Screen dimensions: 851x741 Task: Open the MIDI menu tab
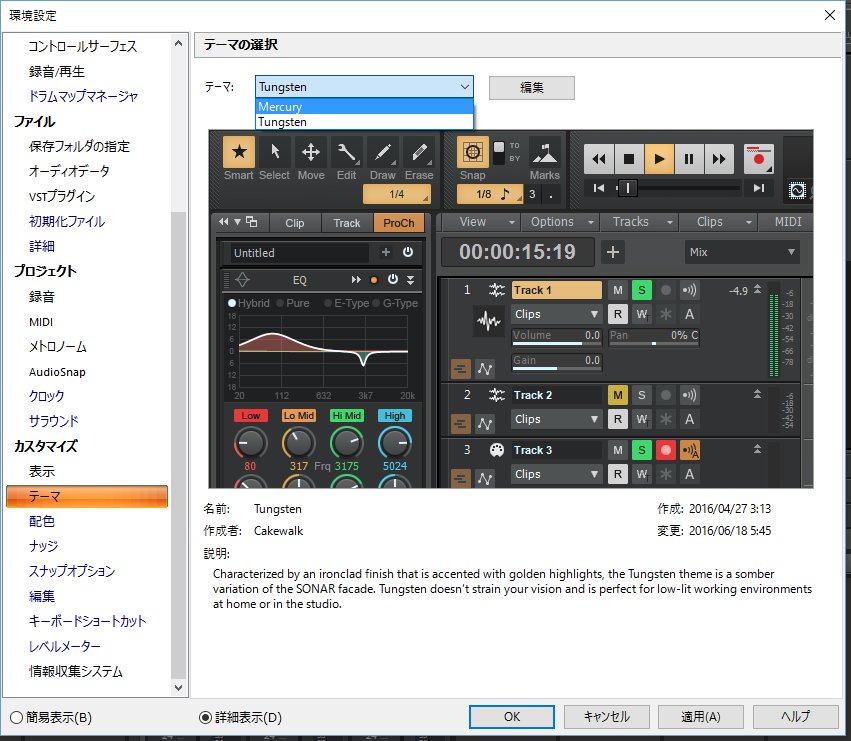pos(788,222)
